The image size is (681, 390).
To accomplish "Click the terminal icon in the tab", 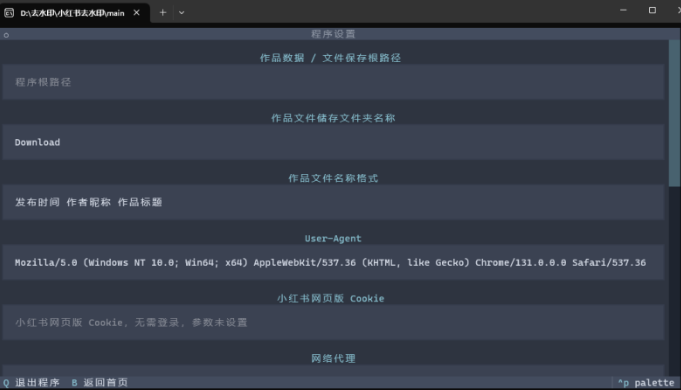I will point(9,13).
